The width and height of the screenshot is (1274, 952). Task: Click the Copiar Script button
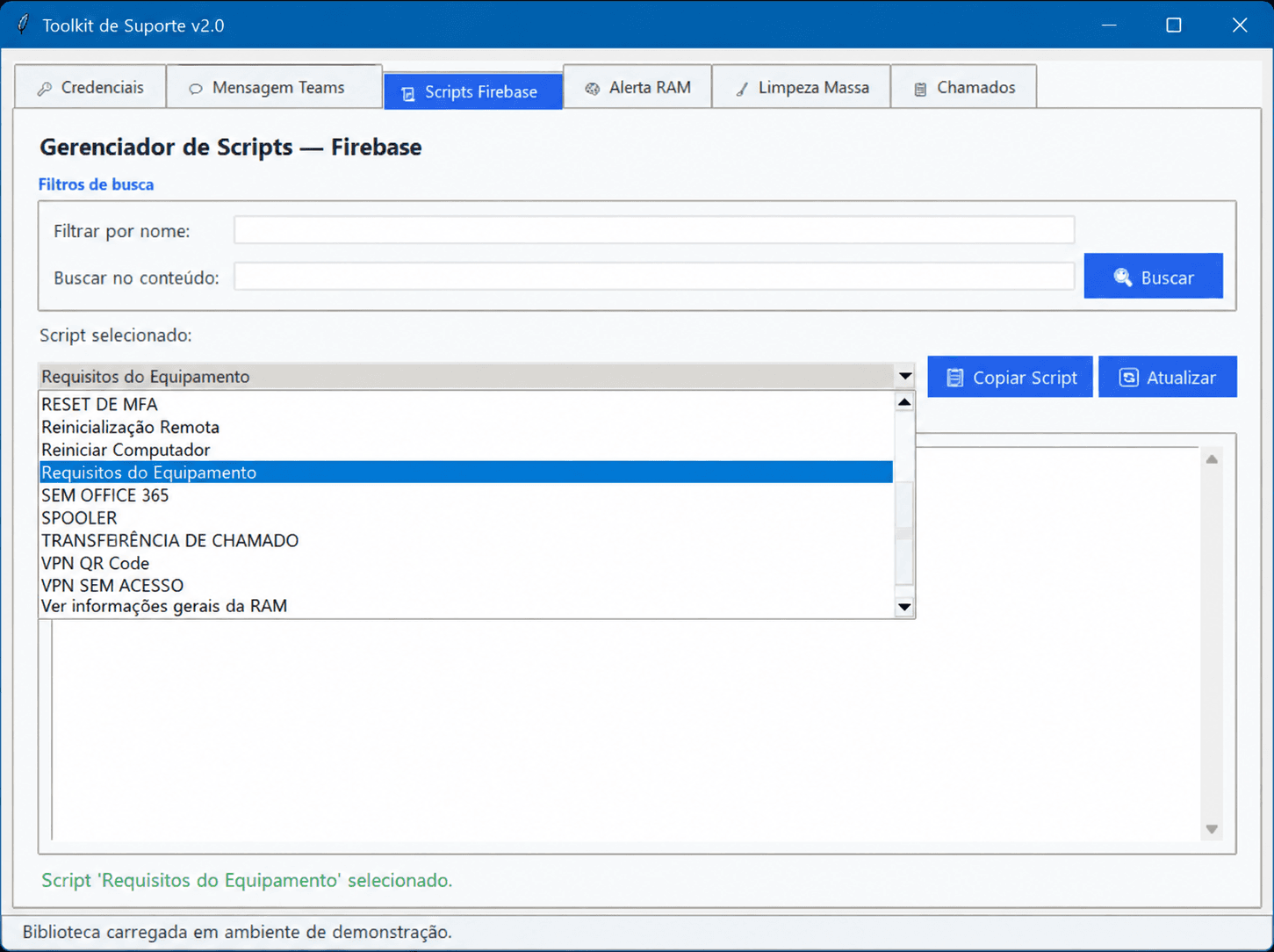point(1010,377)
